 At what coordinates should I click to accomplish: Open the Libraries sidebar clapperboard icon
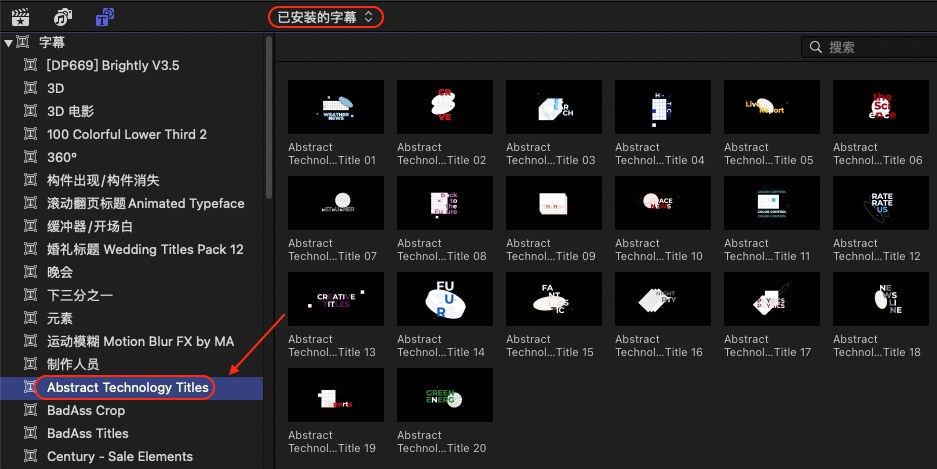[20, 17]
